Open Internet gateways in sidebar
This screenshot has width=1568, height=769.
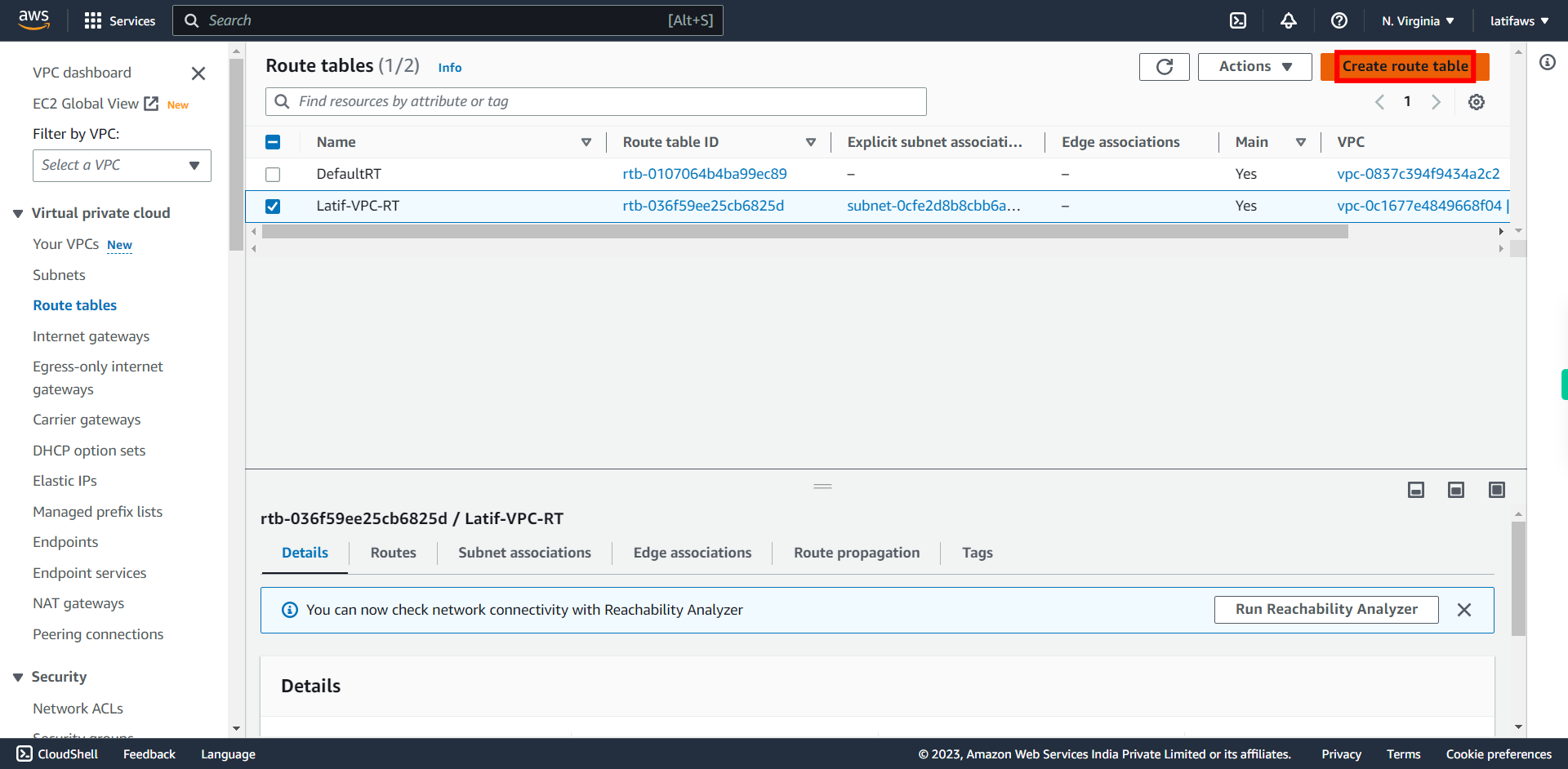91,336
